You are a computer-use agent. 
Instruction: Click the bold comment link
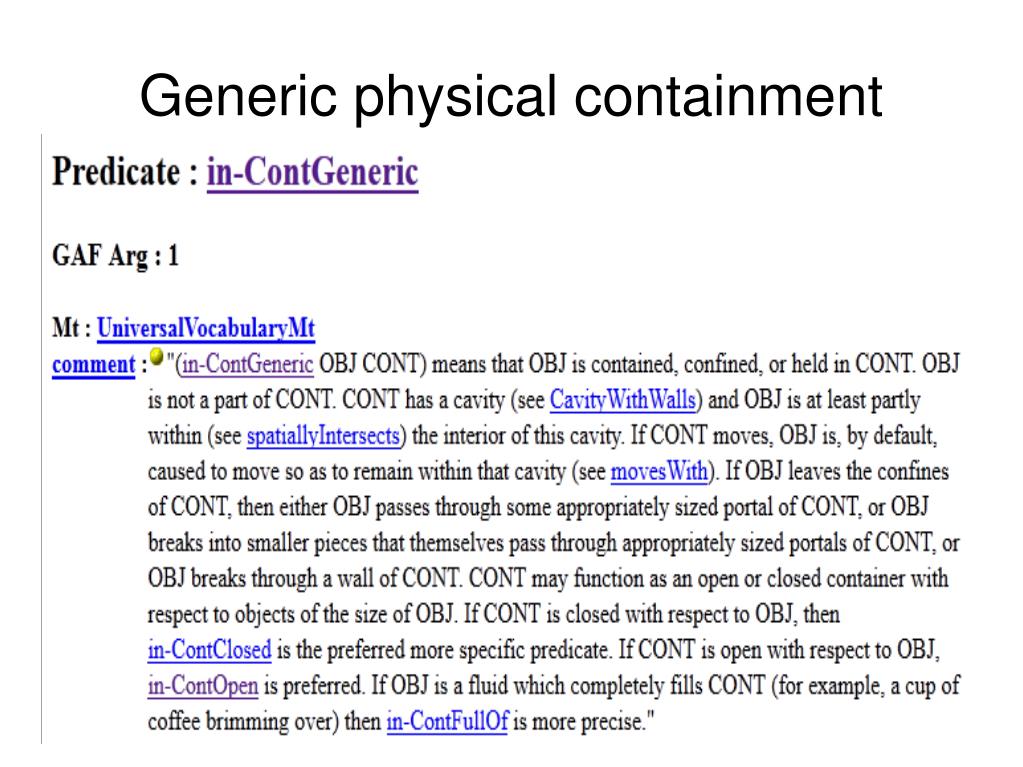pos(94,365)
